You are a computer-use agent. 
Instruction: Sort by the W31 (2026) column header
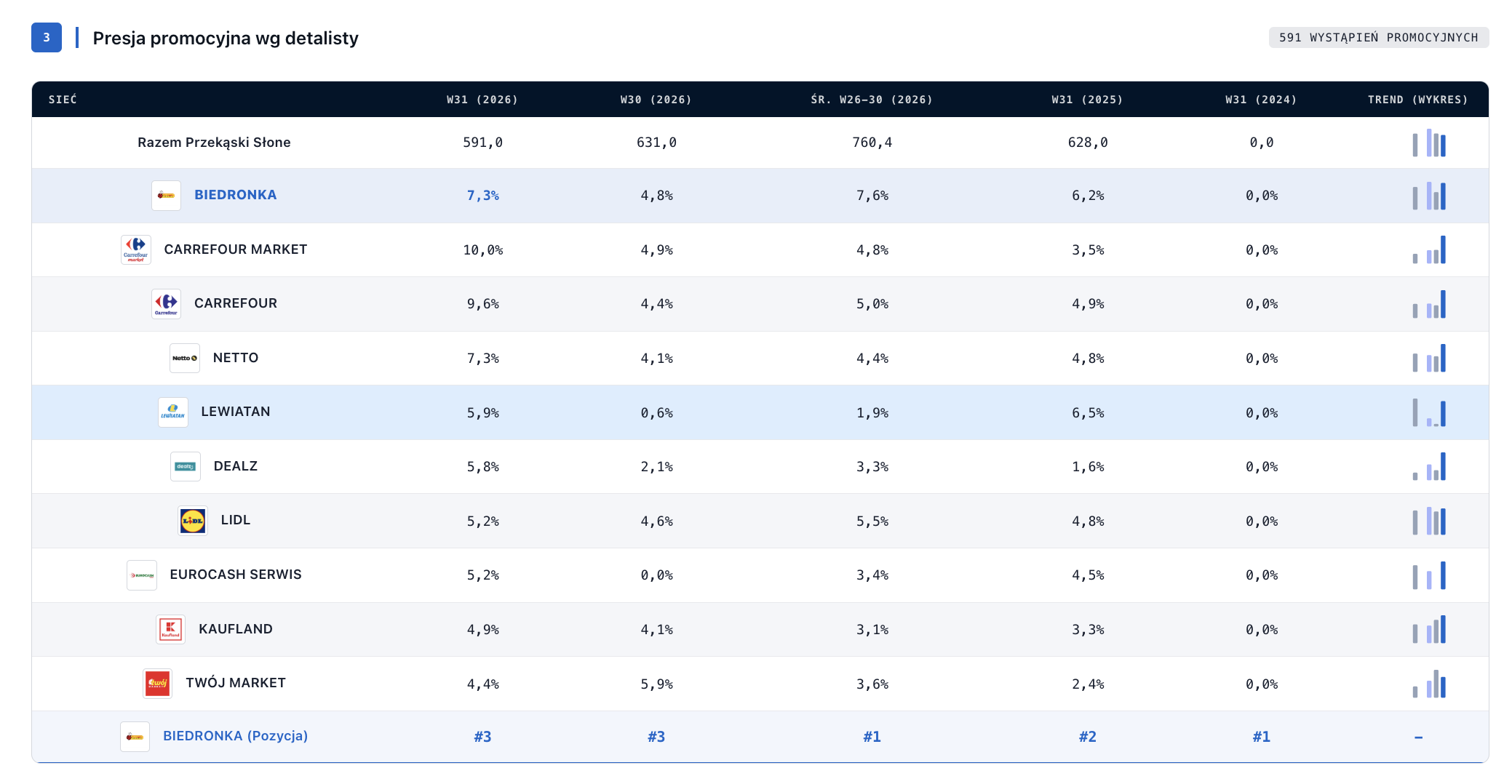482,100
